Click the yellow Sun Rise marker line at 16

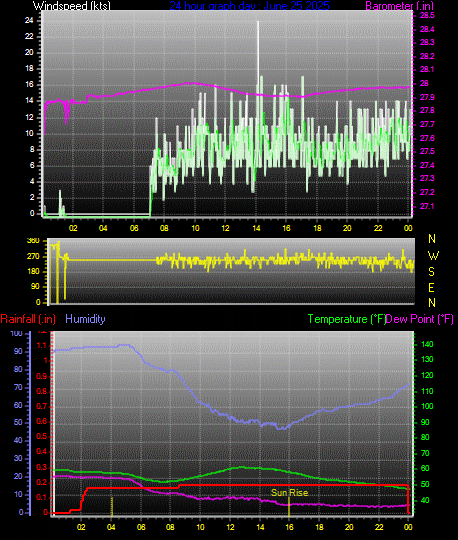289,507
